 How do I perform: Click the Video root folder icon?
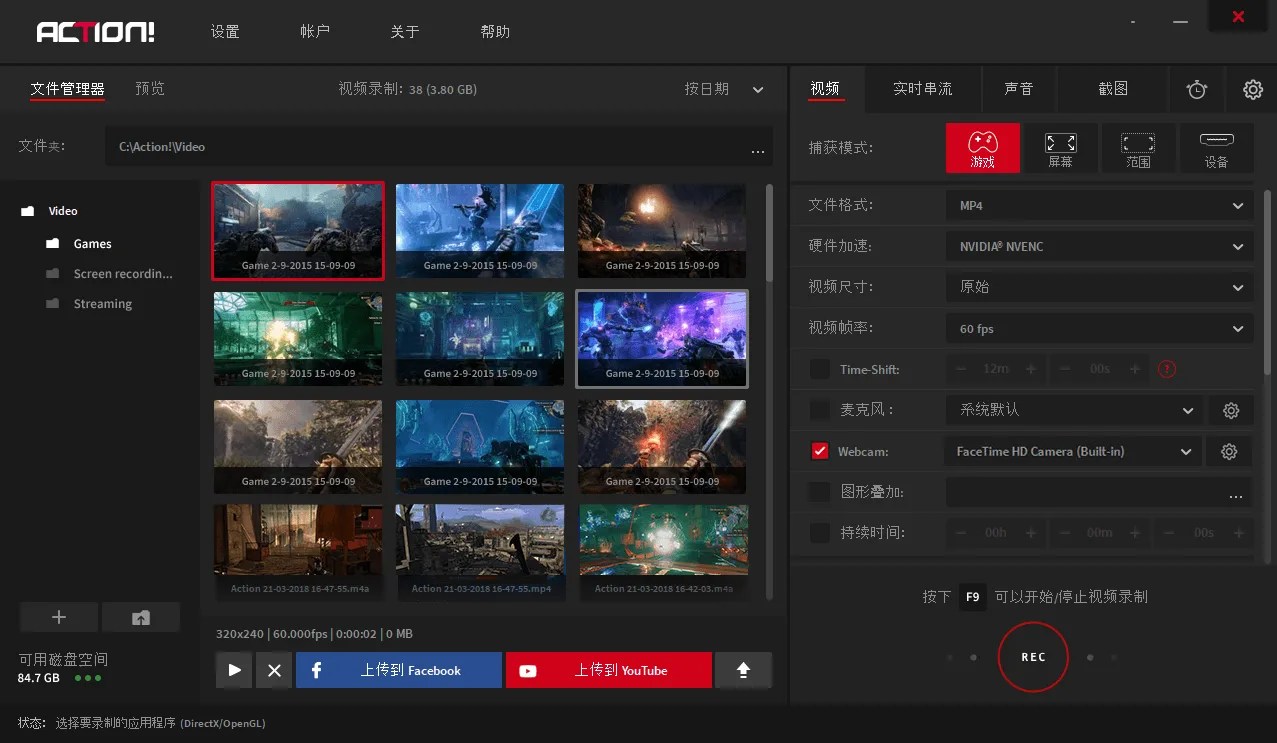28,211
